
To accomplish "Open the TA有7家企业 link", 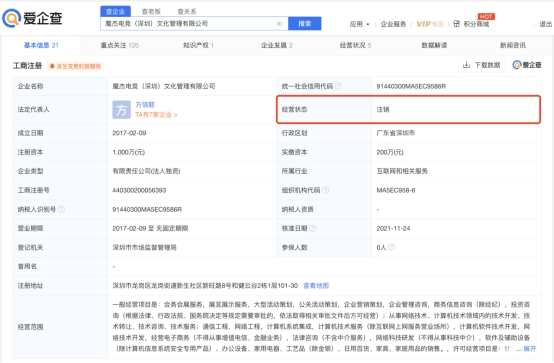I will click(x=157, y=115).
